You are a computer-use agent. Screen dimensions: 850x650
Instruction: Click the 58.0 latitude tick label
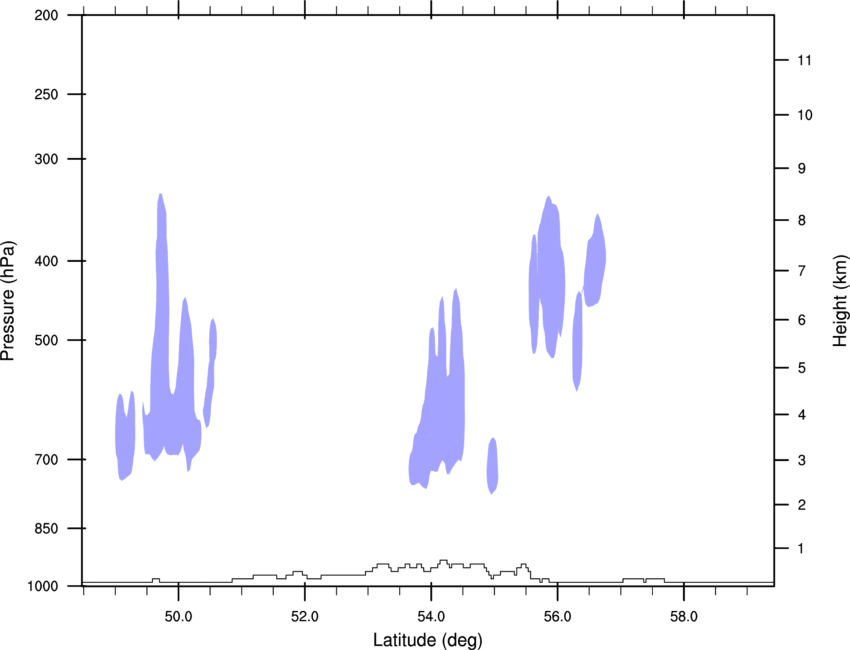coord(683,616)
